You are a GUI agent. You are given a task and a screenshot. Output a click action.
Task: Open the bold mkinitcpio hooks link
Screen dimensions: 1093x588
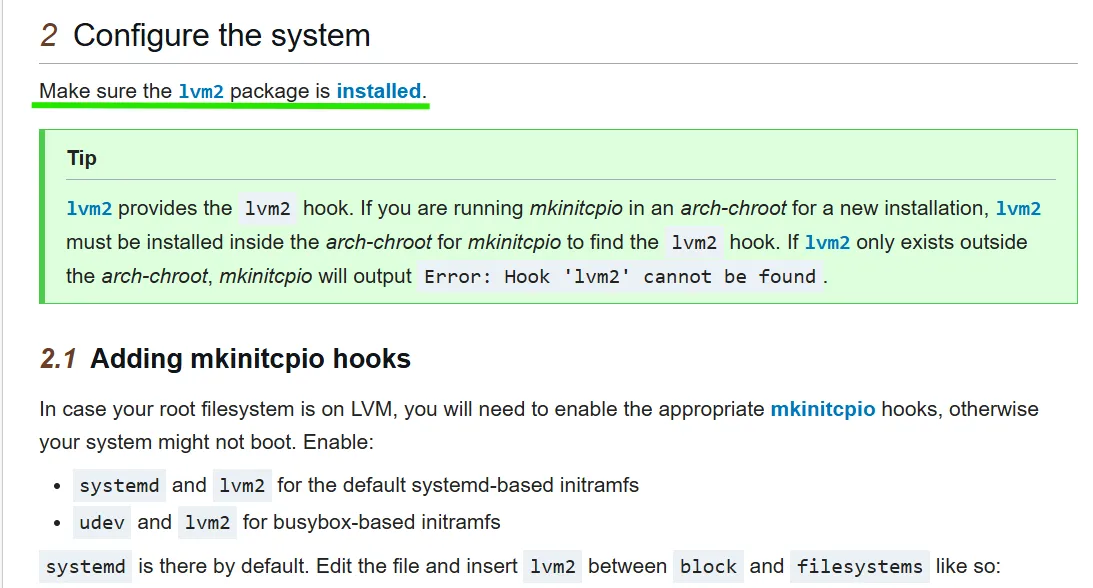click(x=823, y=409)
